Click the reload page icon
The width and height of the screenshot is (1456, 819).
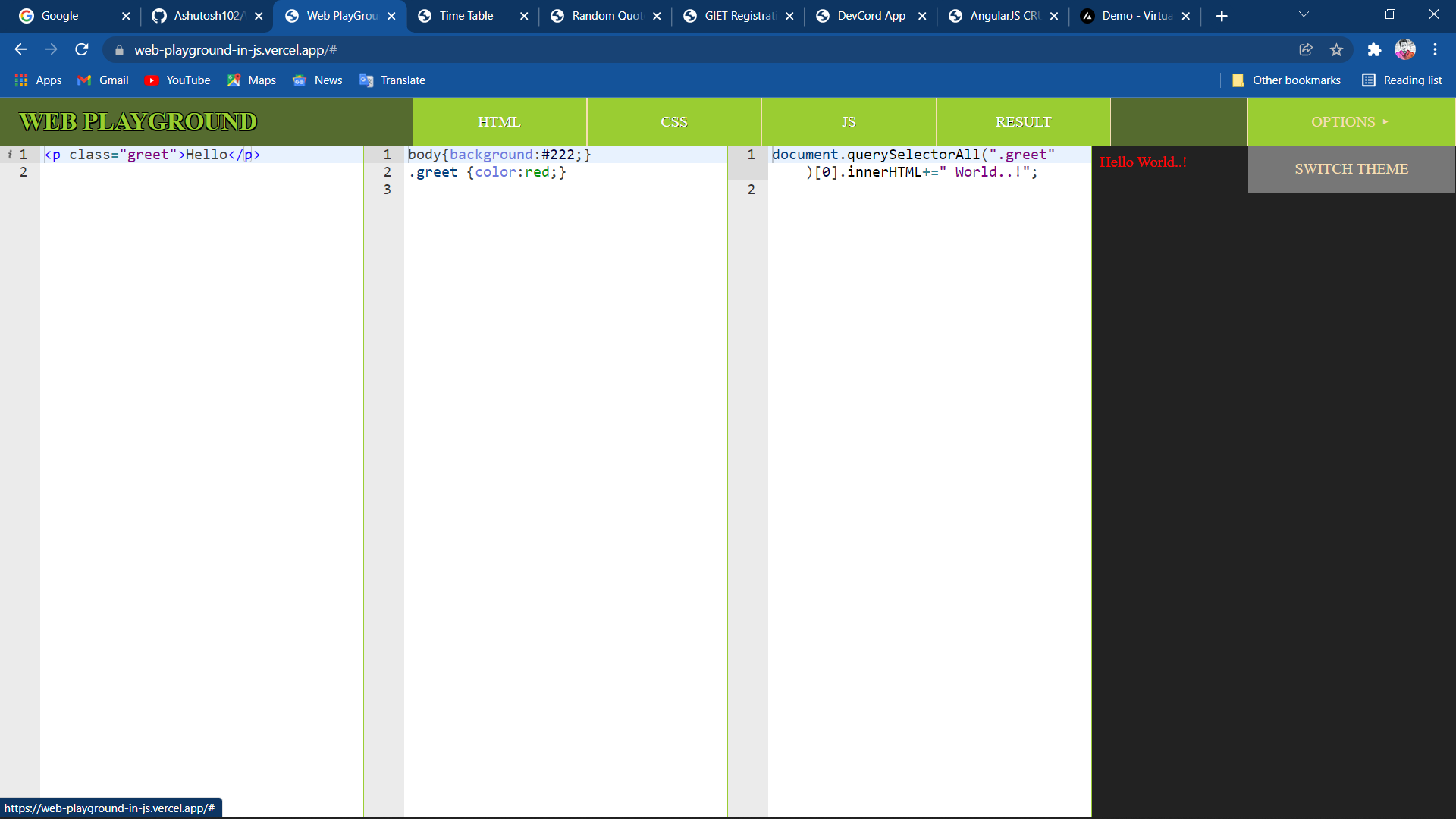(81, 49)
